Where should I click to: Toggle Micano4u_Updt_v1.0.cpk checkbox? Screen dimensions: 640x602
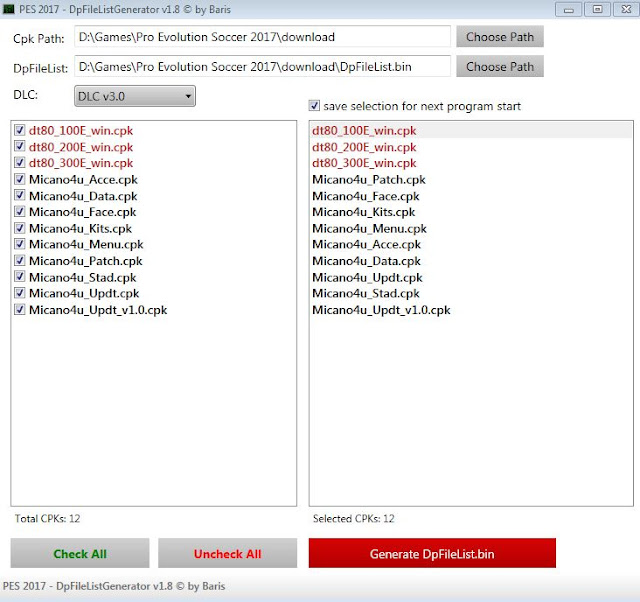coord(20,309)
